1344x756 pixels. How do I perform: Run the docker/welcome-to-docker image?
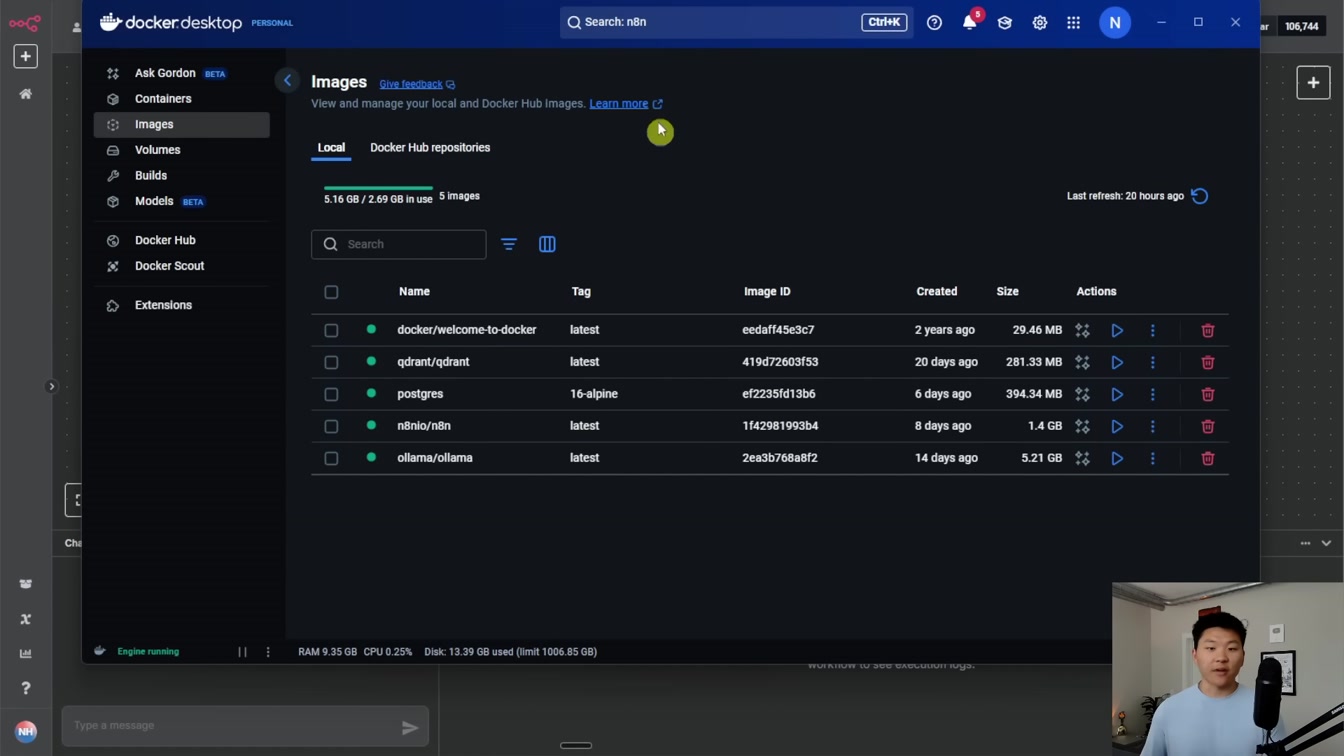(x=1117, y=330)
